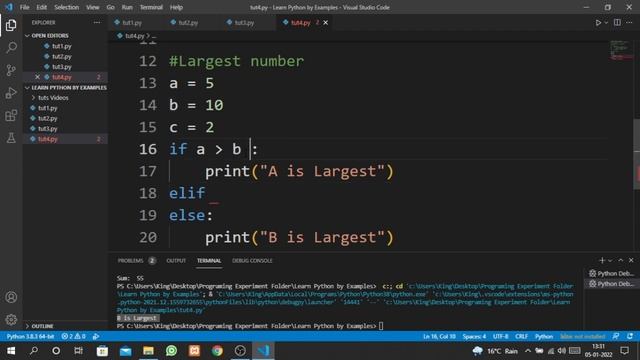640x360 pixels.
Task: Launch Google Chrome from the taskbar
Action: point(217,351)
